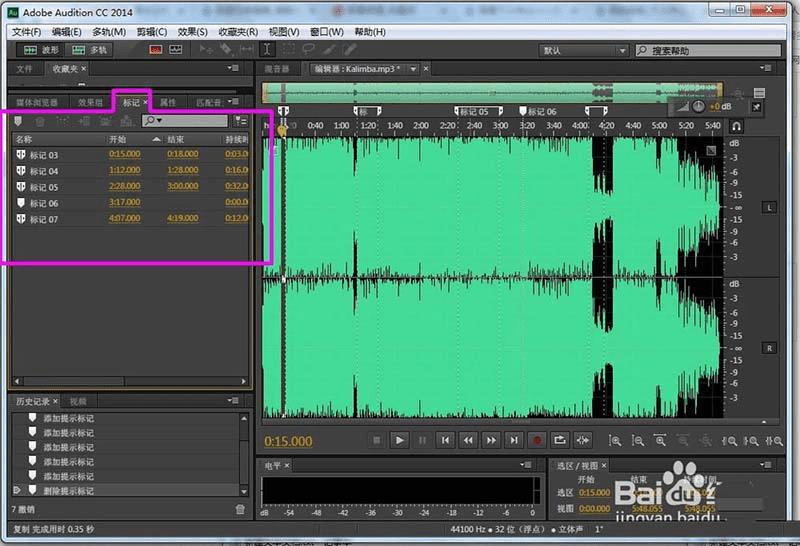Adjust the volume knob on waveform HUD

[698, 106]
